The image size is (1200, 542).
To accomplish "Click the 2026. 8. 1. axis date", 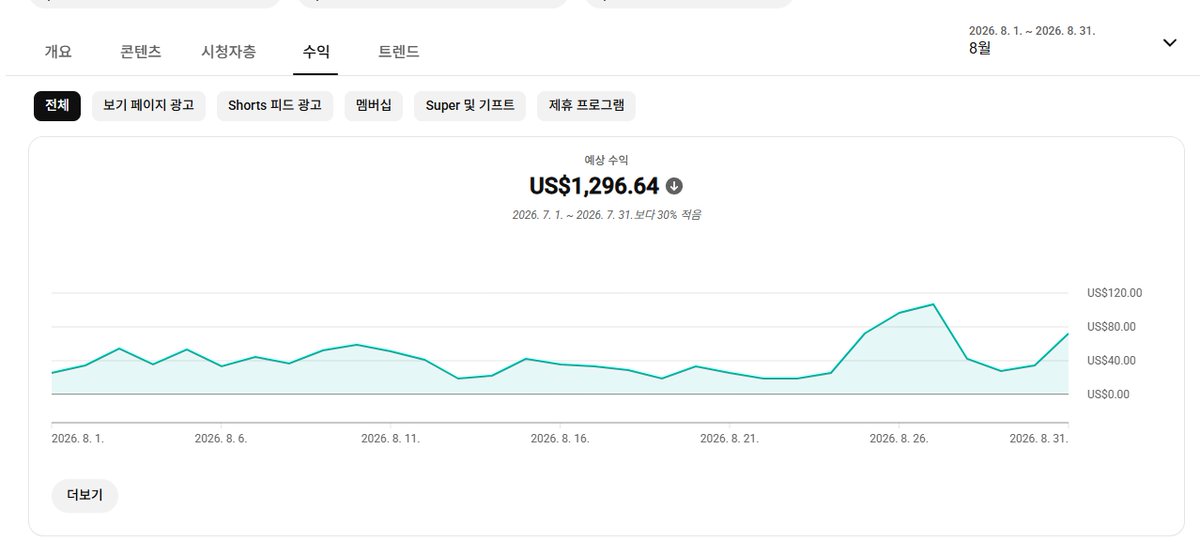I will (x=78, y=438).
